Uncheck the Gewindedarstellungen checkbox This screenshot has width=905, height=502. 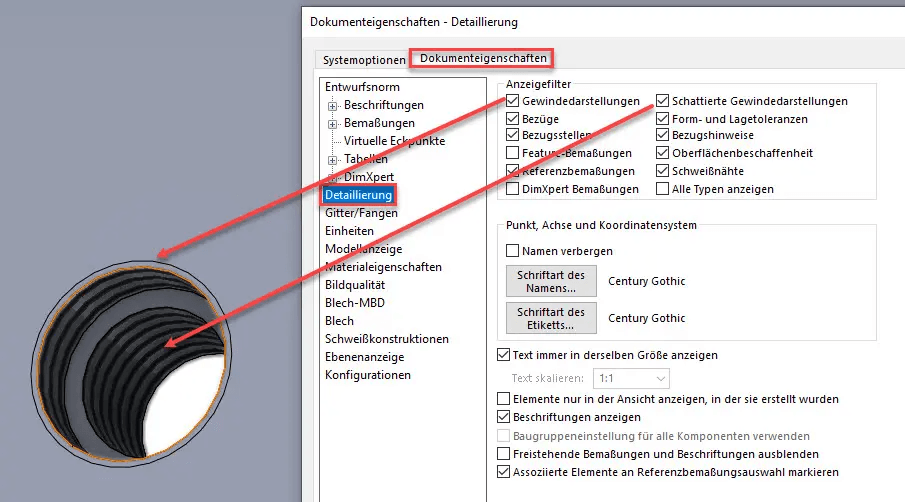click(x=513, y=101)
